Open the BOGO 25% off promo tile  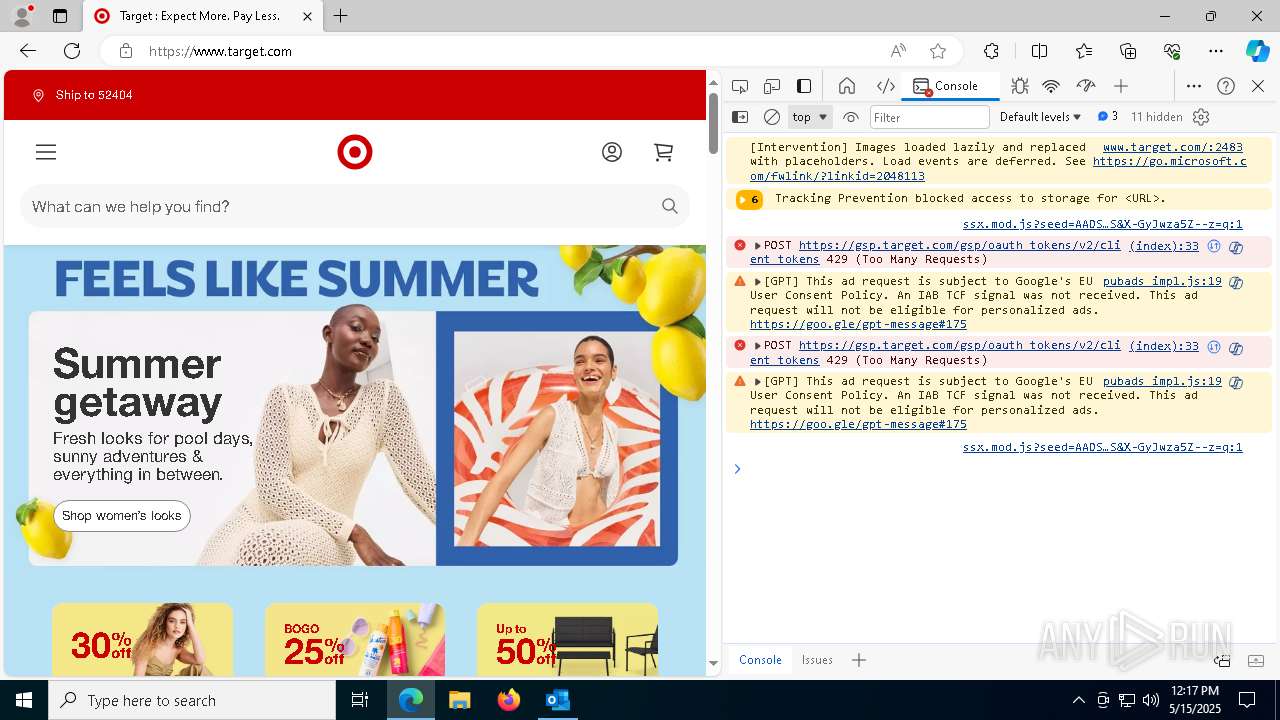pyautogui.click(x=355, y=640)
